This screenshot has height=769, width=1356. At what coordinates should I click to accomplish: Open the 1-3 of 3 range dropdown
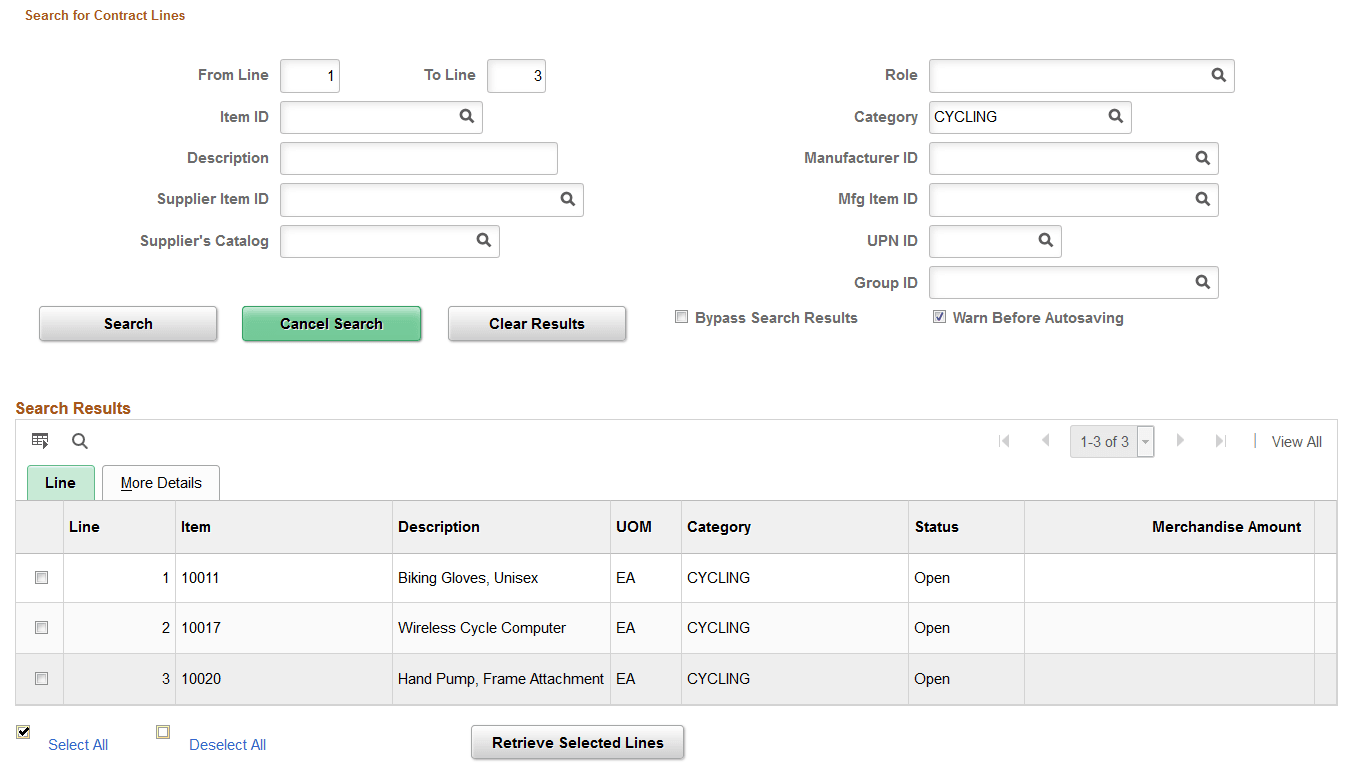[1146, 441]
